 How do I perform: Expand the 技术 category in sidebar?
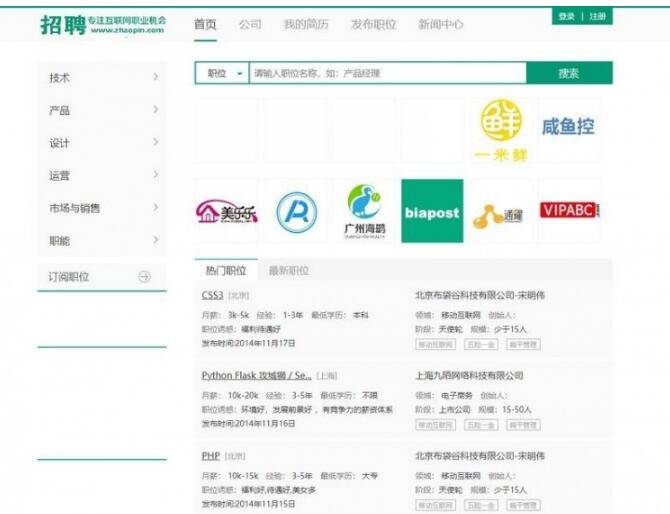[155, 77]
